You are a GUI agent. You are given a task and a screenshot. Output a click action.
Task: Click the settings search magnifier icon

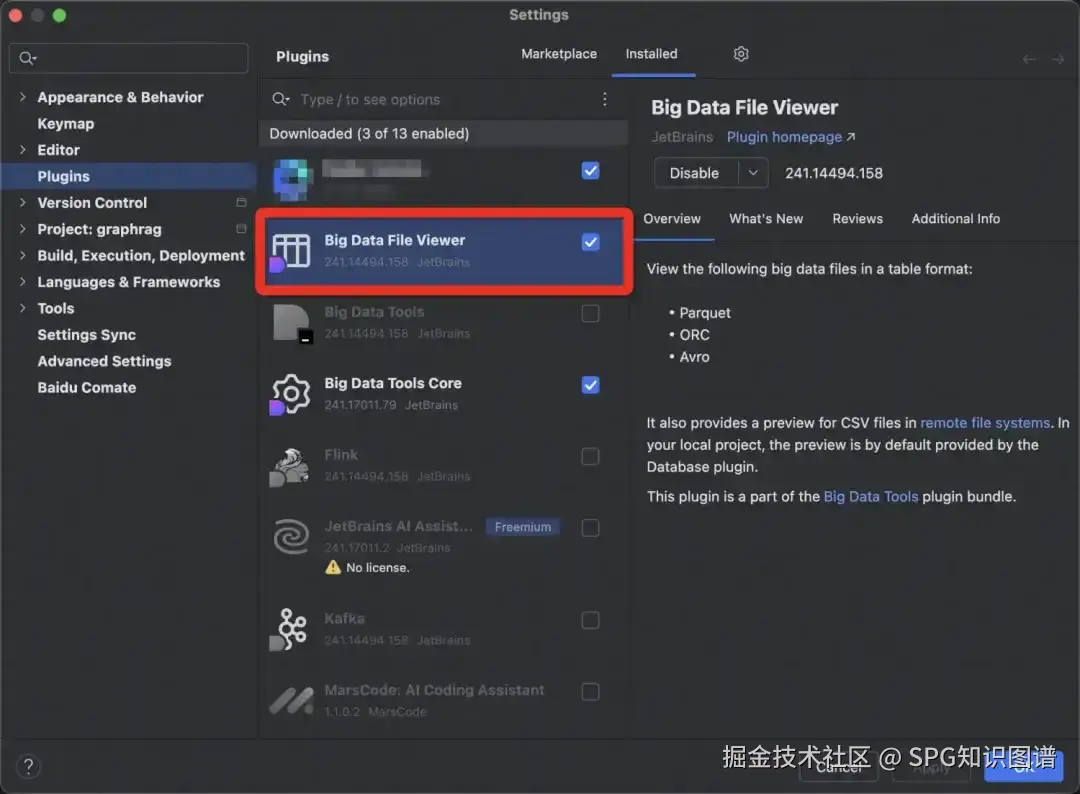click(x=27, y=58)
